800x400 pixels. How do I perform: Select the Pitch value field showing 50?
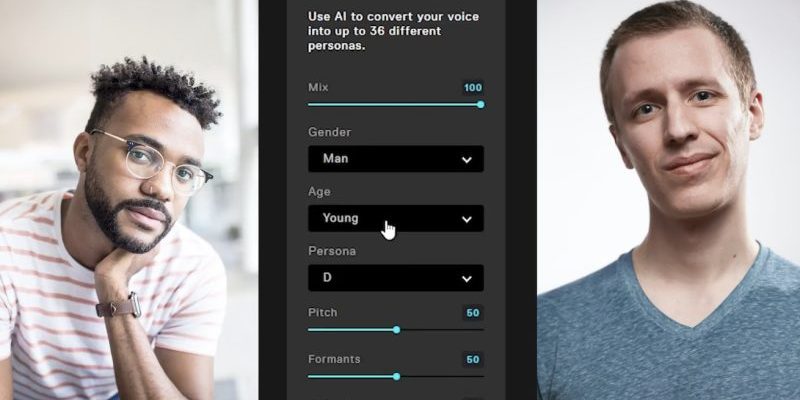473,313
